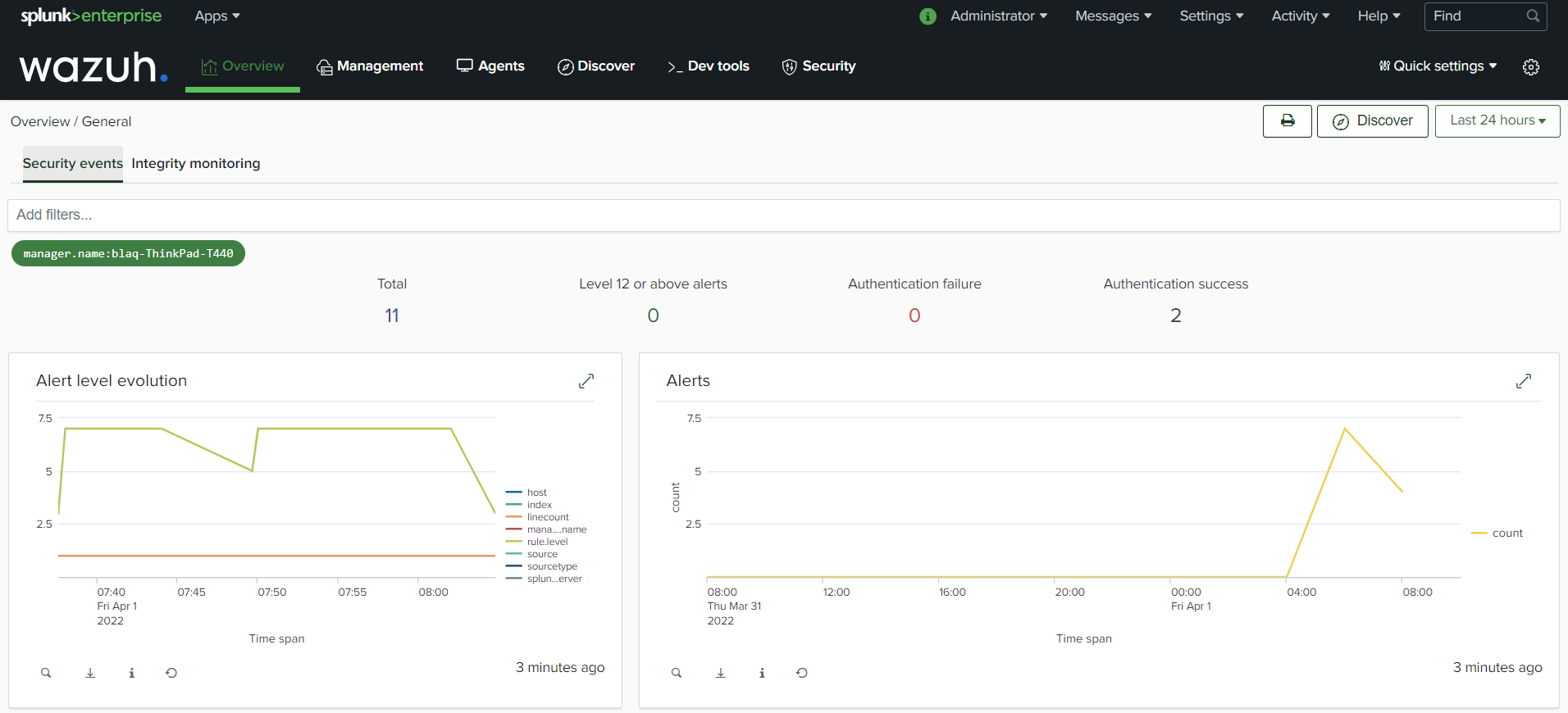
Task: Click the Wazuh logo
Action: tap(93, 67)
